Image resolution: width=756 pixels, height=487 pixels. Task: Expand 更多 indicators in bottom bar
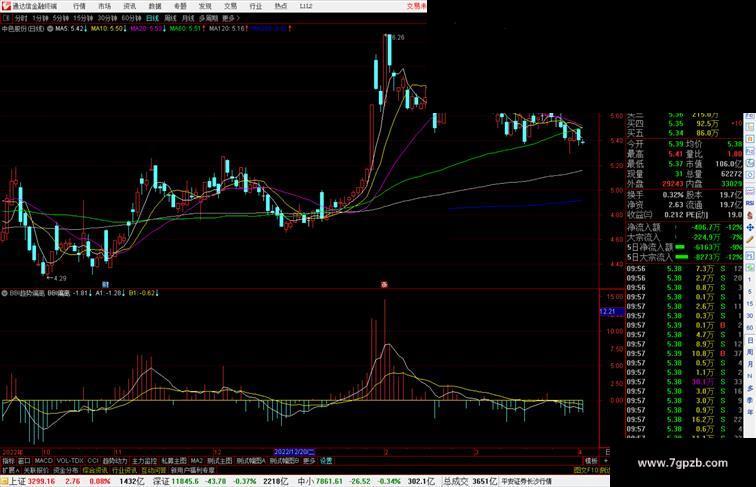click(x=309, y=461)
